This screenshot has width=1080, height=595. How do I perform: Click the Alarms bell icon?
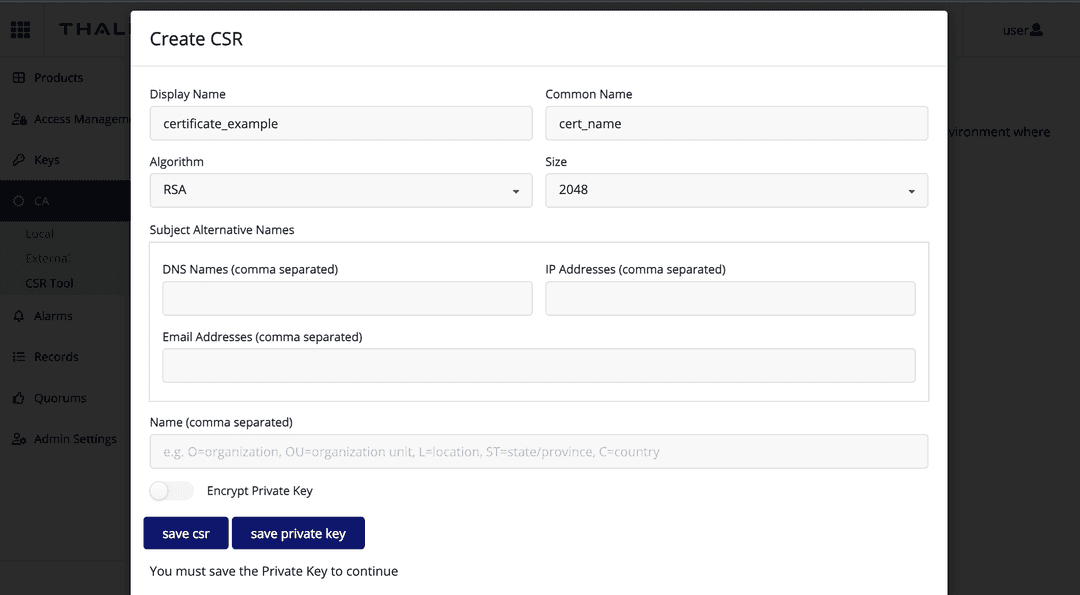(19, 316)
